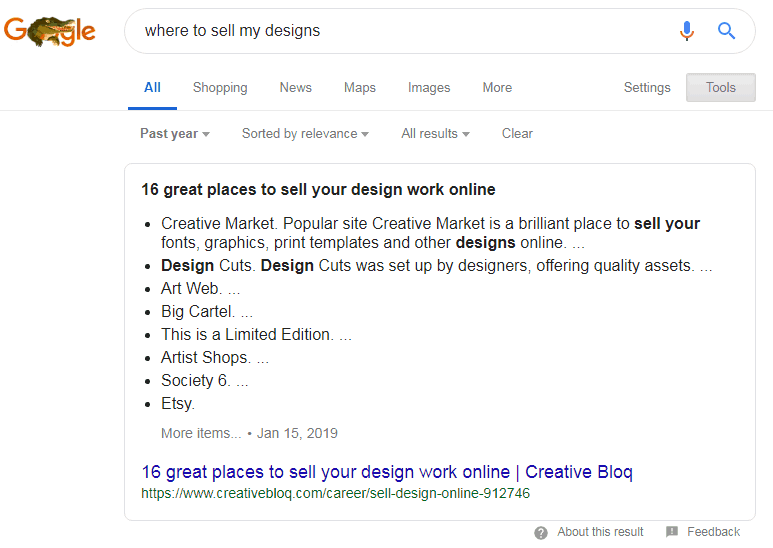
Task: Open the Sorted by relevance dropdown
Action: [x=305, y=133]
